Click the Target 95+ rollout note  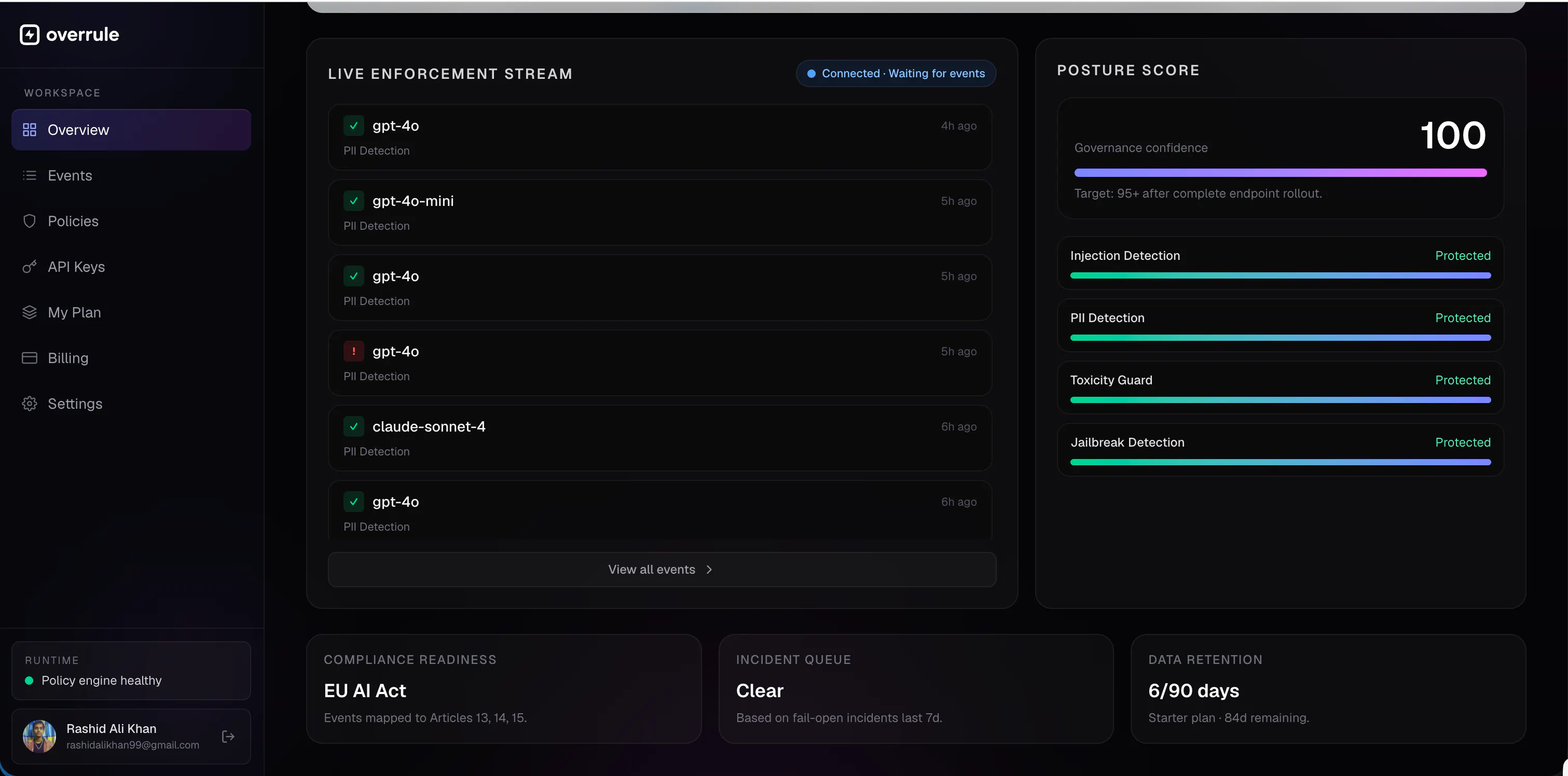tap(1198, 193)
